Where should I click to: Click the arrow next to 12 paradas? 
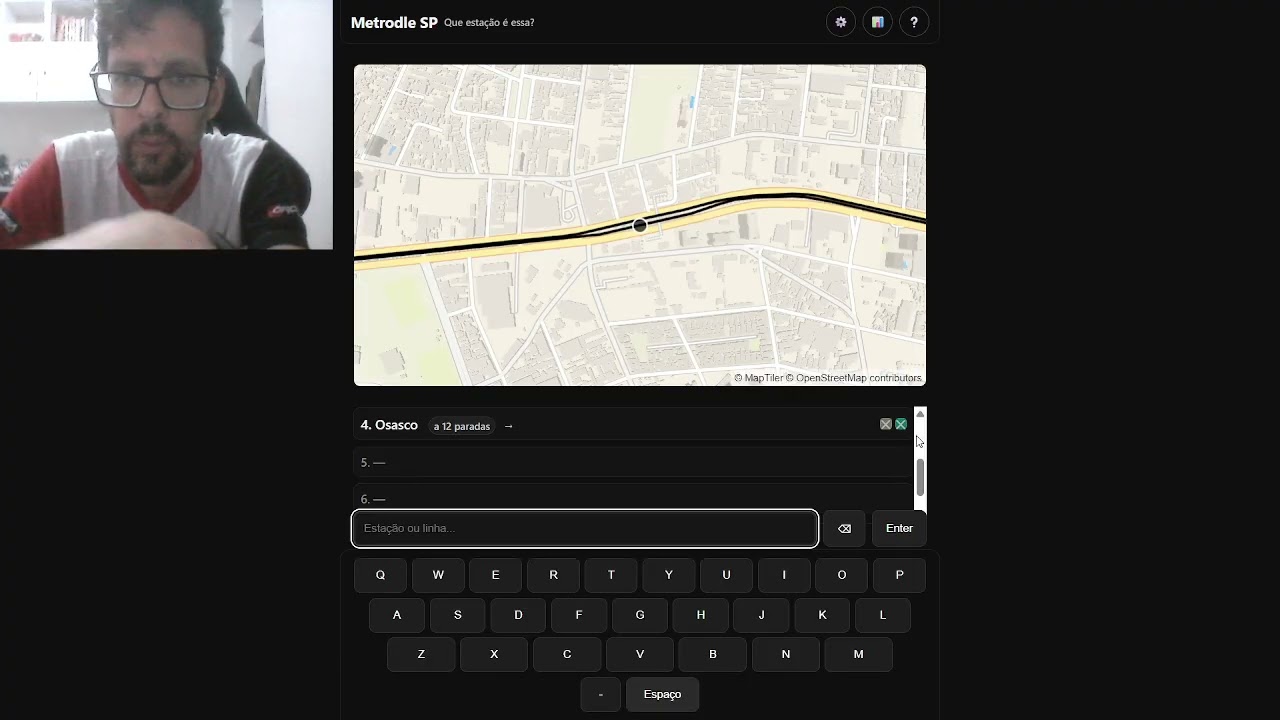508,426
